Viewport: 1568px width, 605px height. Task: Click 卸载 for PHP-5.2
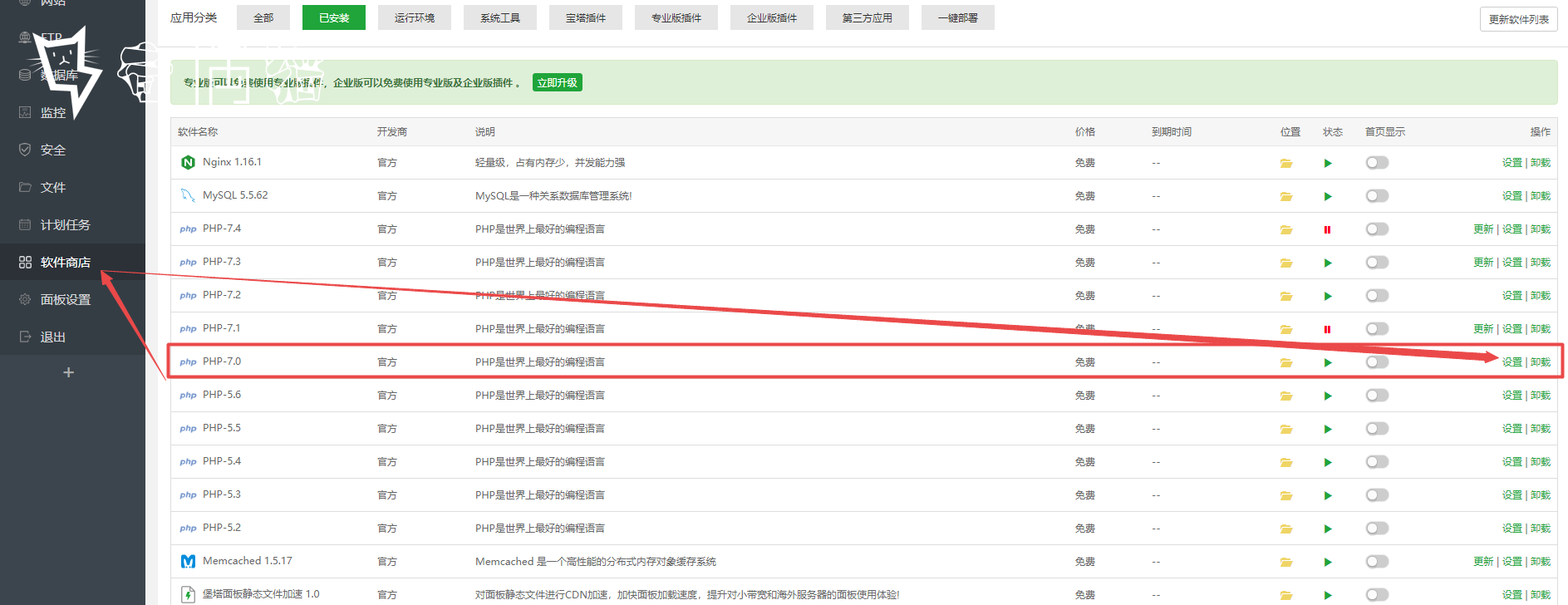point(1541,529)
